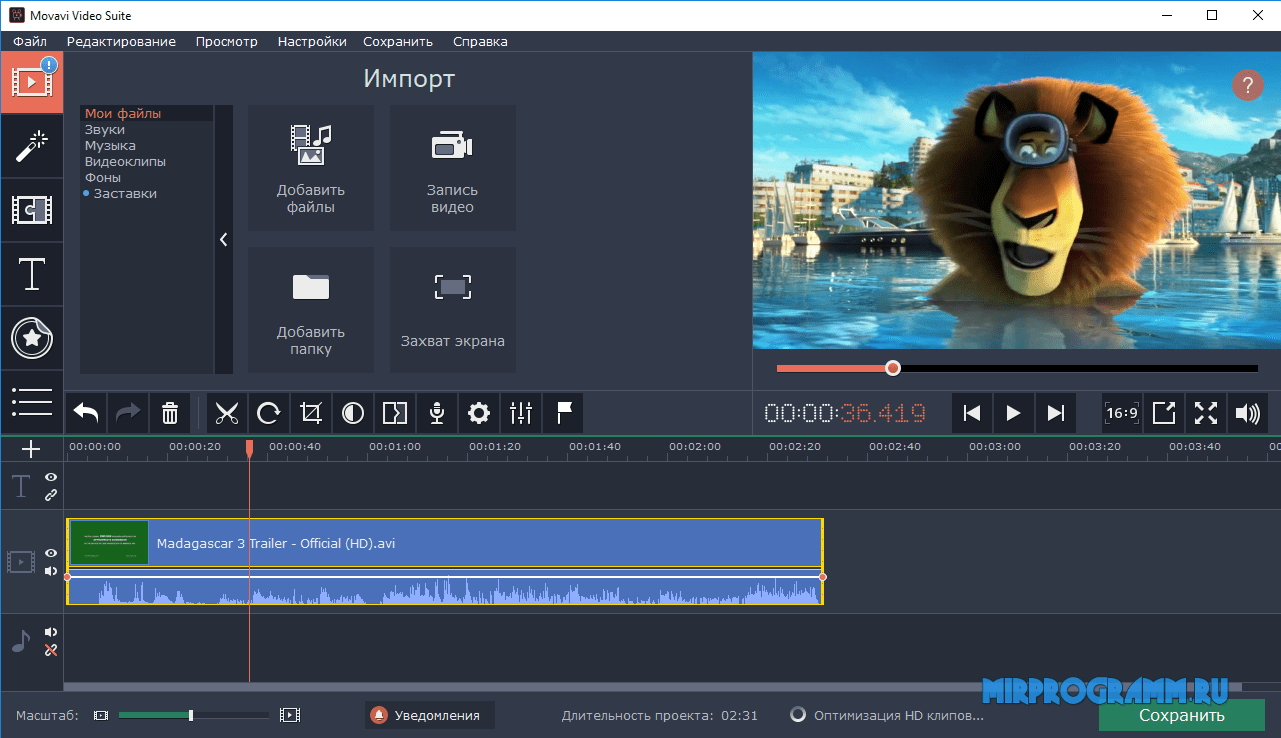Open clip properties gear icon
The height and width of the screenshot is (738, 1281).
[x=479, y=413]
